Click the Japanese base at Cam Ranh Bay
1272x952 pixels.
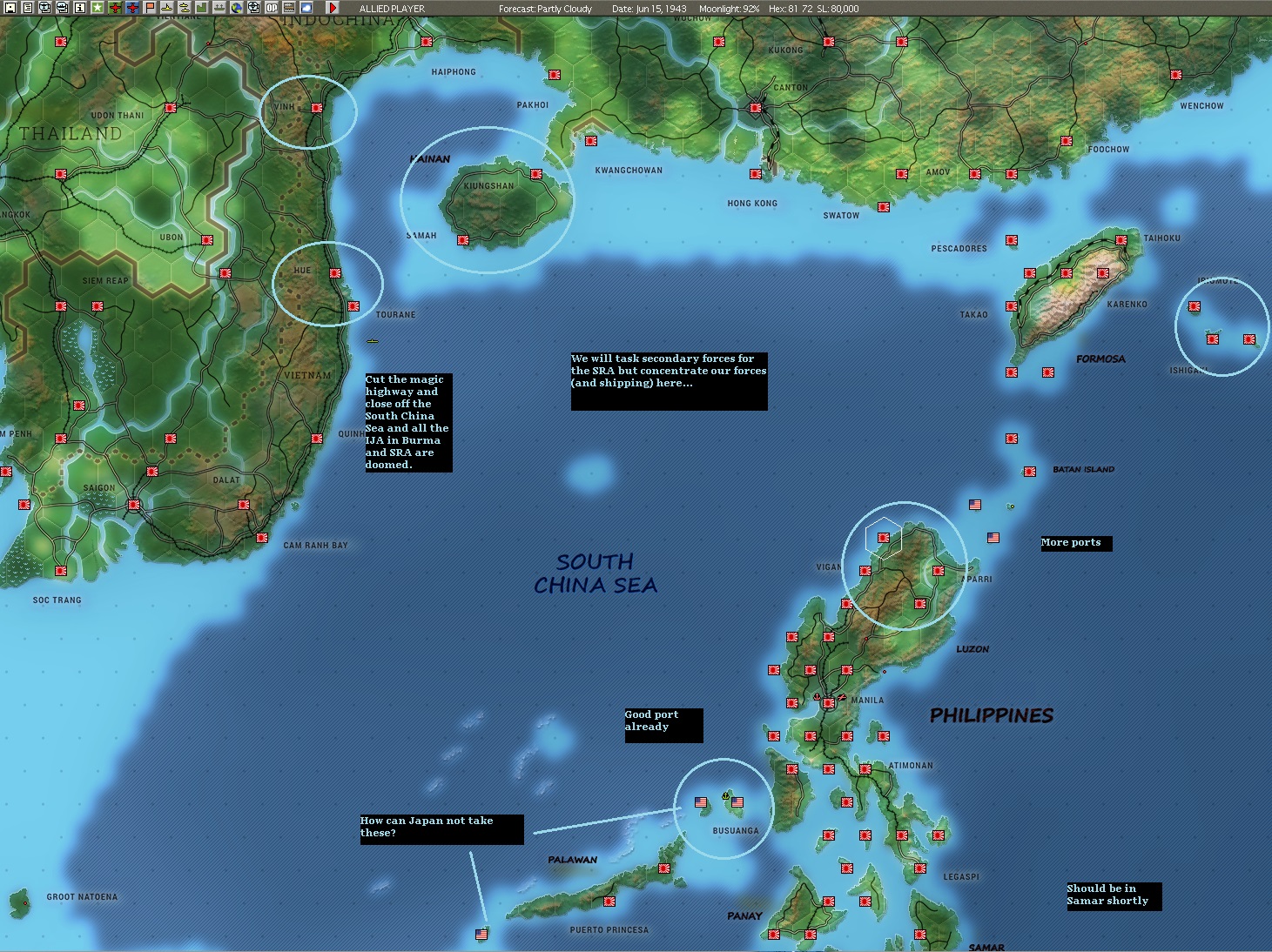tap(262, 538)
